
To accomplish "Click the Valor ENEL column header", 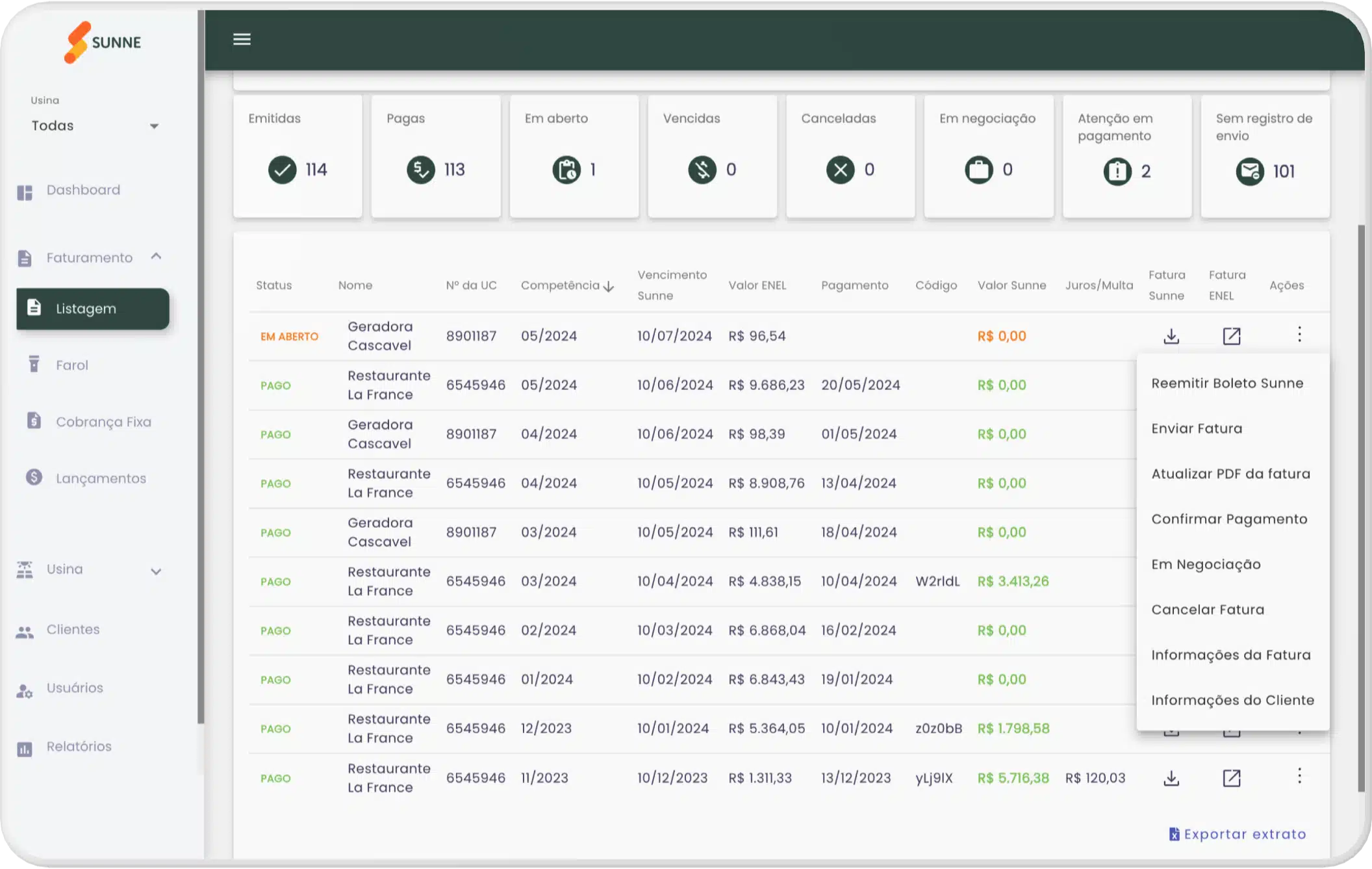I will (757, 285).
